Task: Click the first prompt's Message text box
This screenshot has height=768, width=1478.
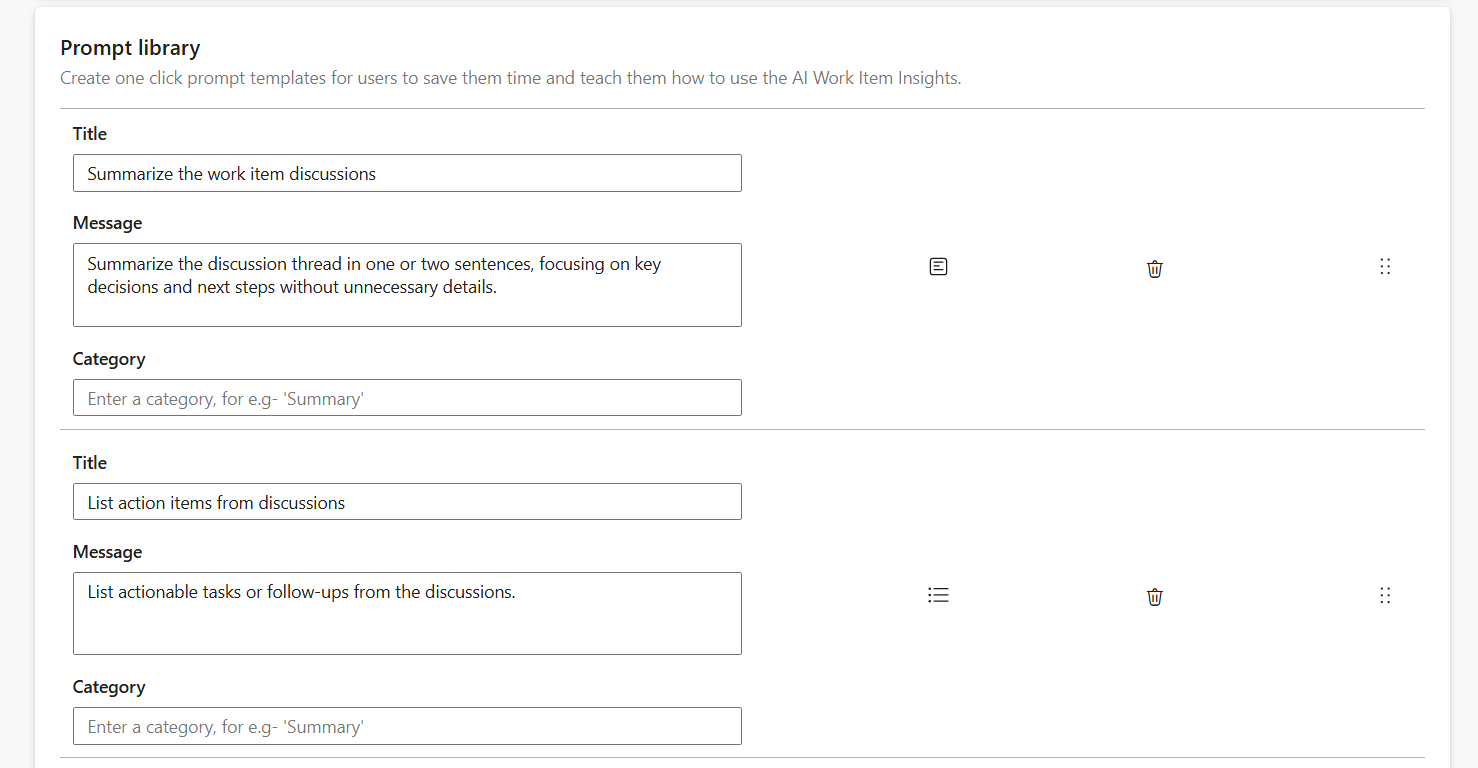Action: click(406, 285)
